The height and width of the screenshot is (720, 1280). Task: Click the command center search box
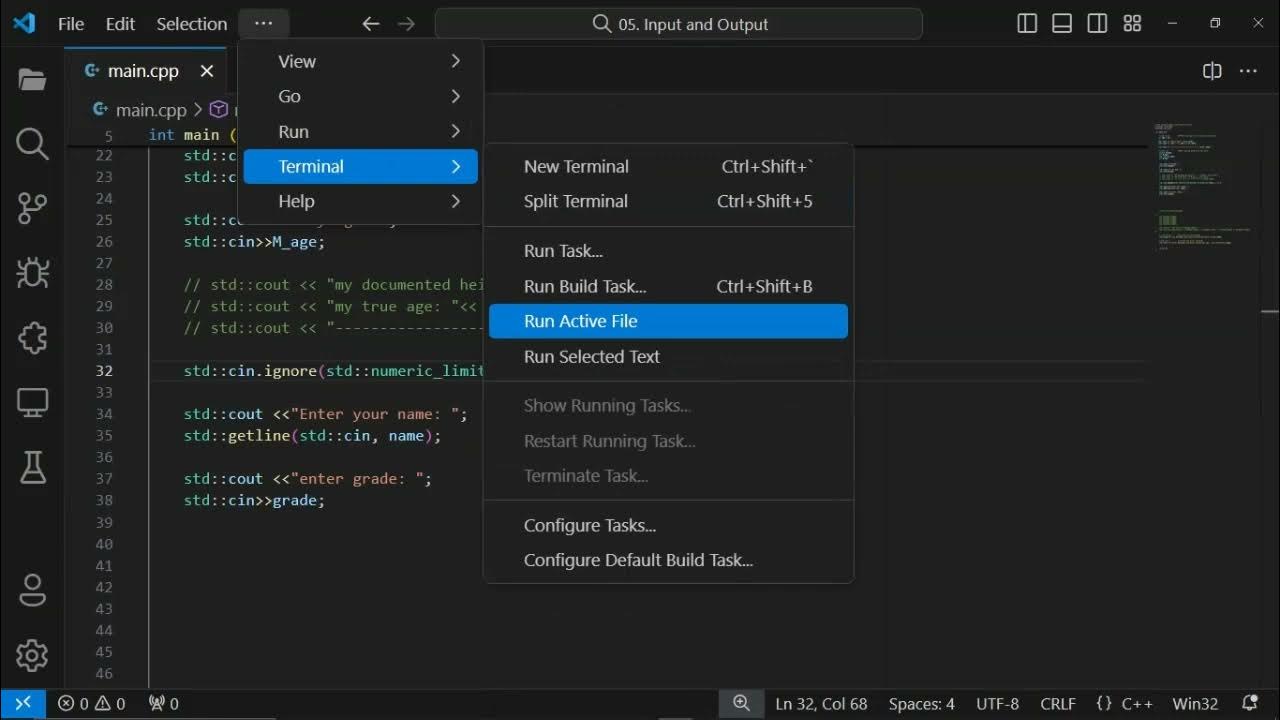[678, 24]
